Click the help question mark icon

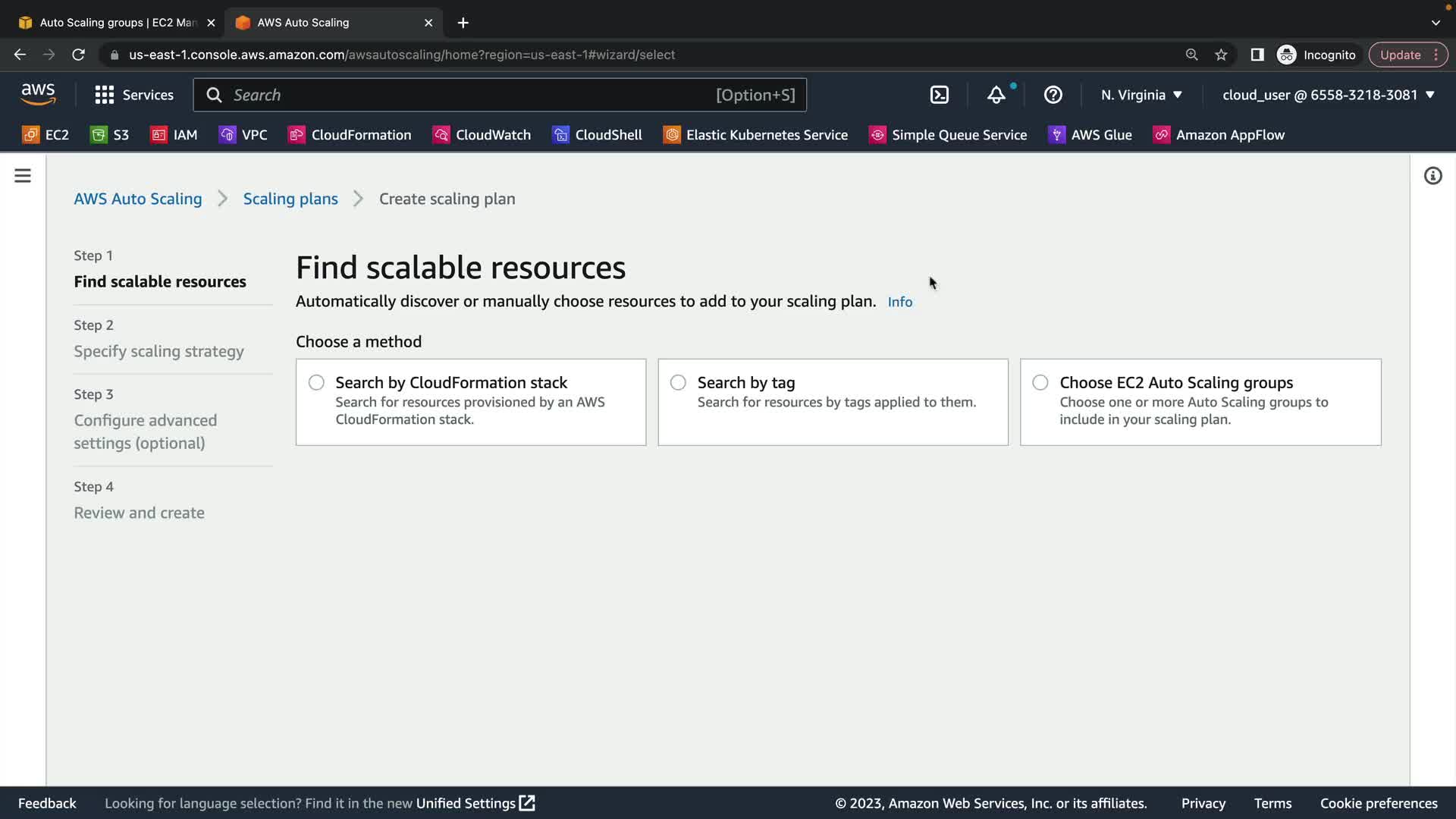pyautogui.click(x=1053, y=95)
